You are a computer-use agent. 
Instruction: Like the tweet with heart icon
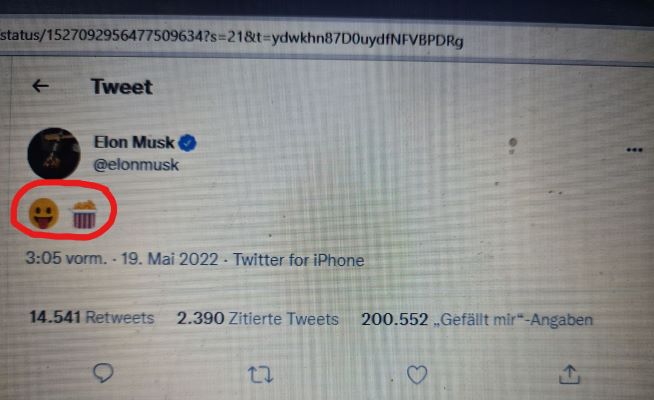point(417,374)
